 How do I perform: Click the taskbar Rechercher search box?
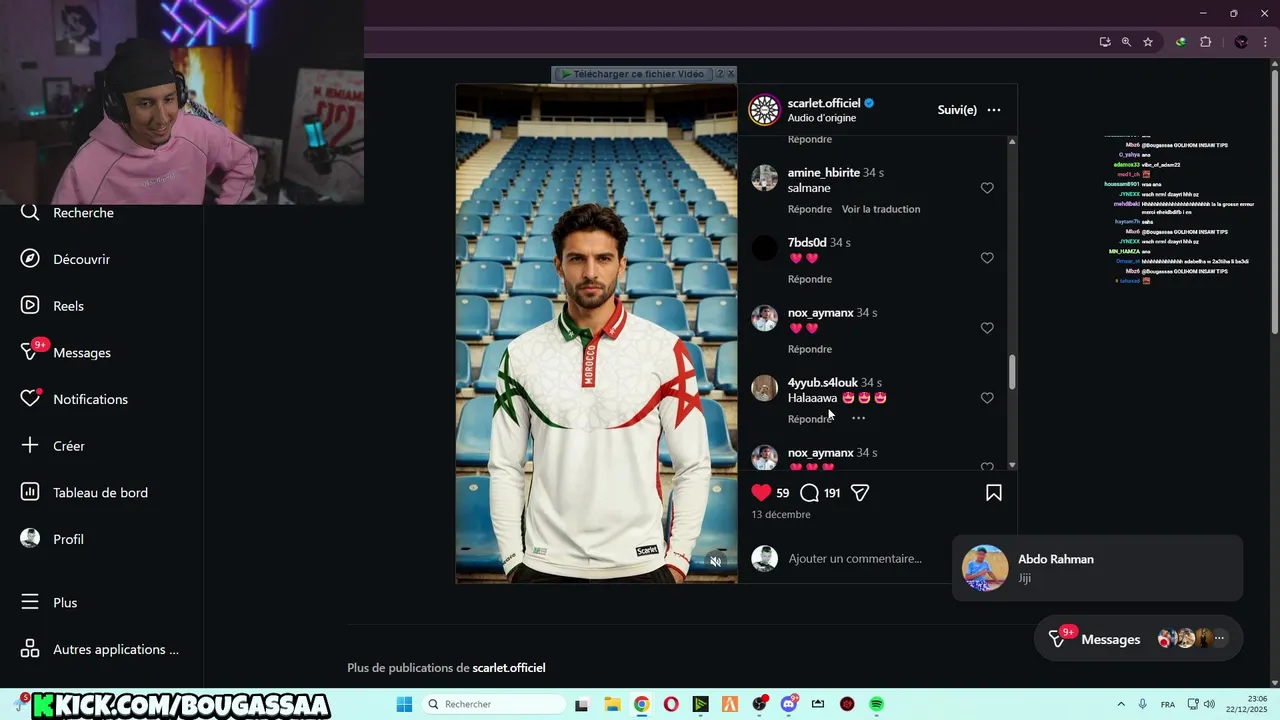[x=495, y=704]
